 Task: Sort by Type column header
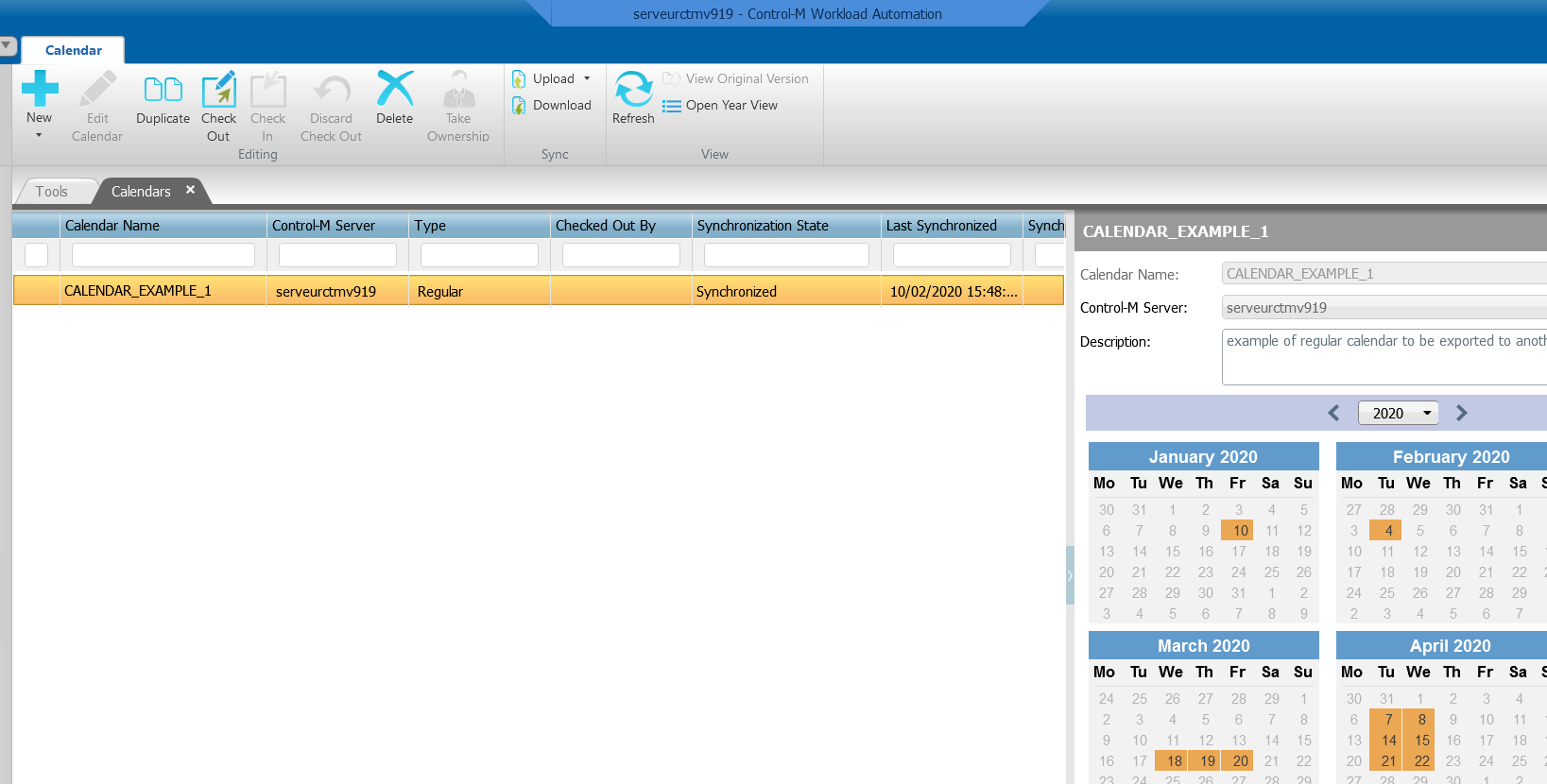pos(479,225)
